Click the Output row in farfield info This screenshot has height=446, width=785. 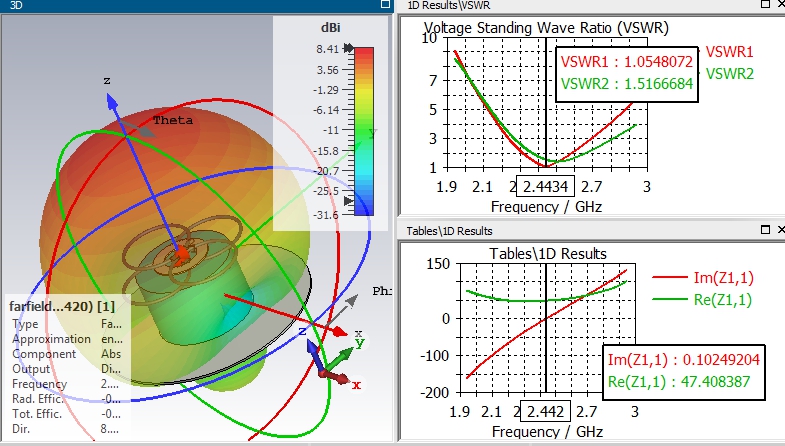click(x=67, y=369)
